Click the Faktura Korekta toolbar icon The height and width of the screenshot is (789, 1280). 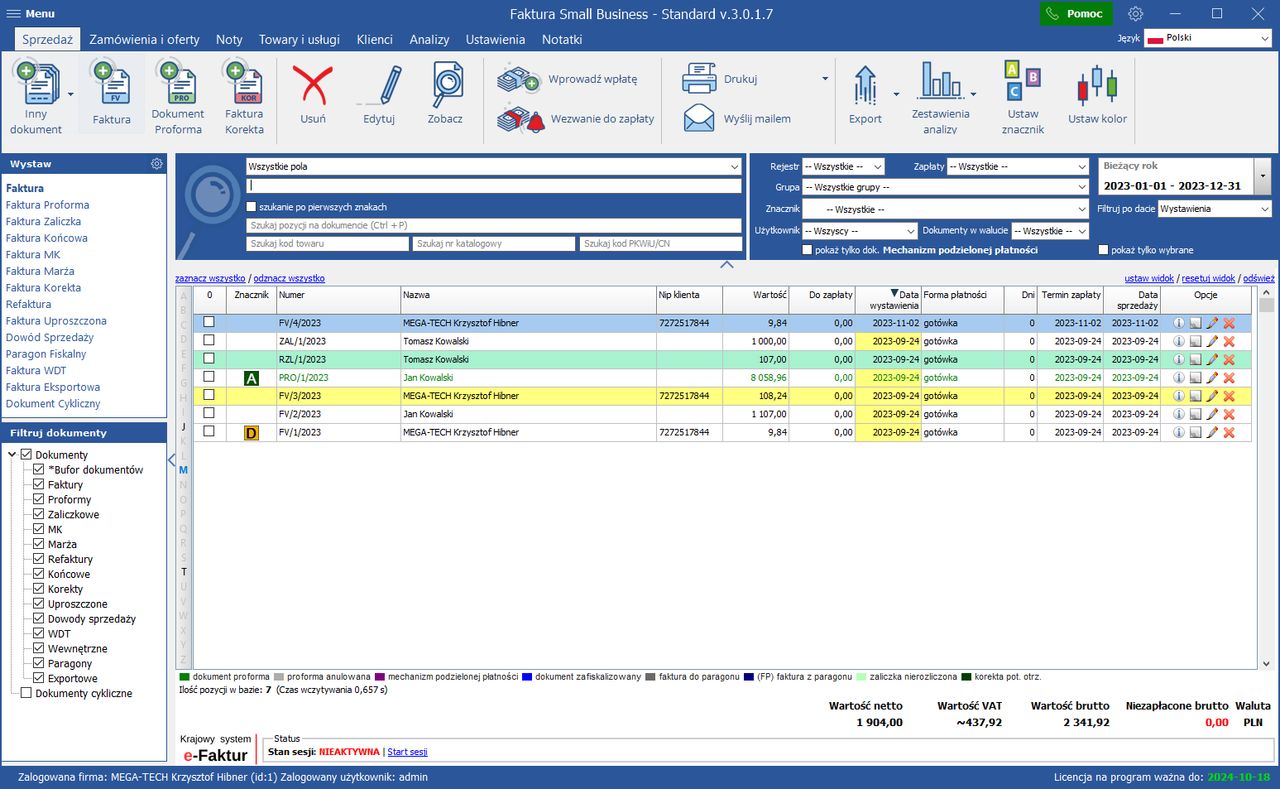click(x=243, y=88)
